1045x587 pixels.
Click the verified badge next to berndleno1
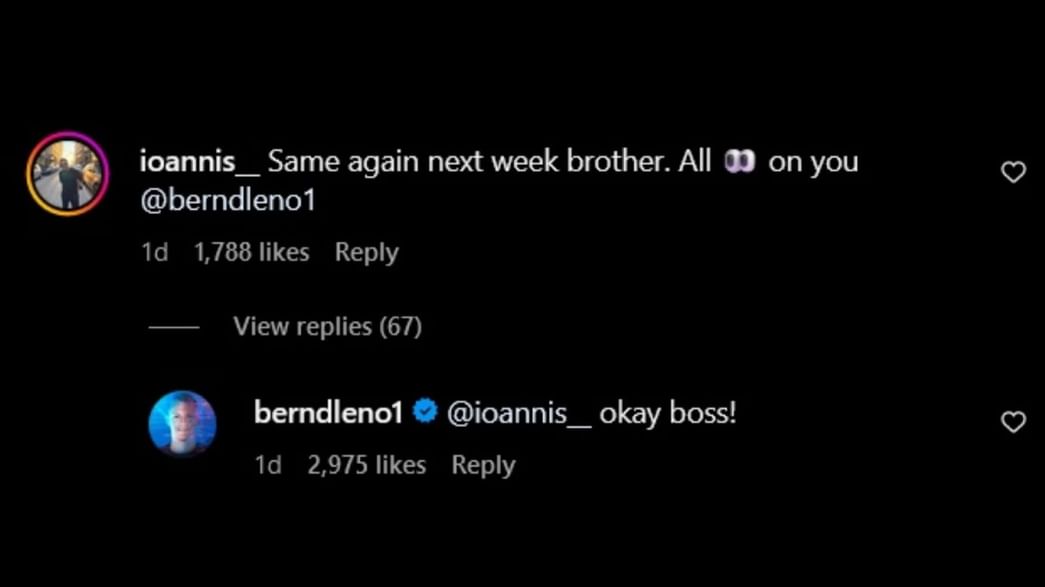[426, 410]
